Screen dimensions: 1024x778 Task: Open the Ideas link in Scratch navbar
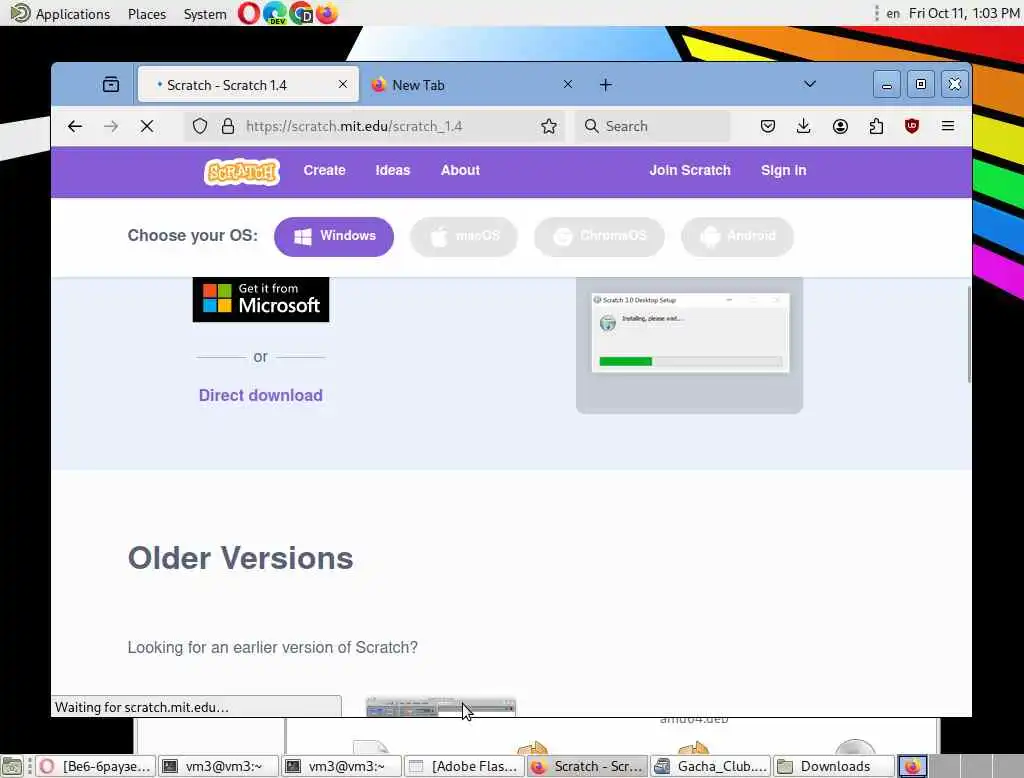(x=392, y=170)
